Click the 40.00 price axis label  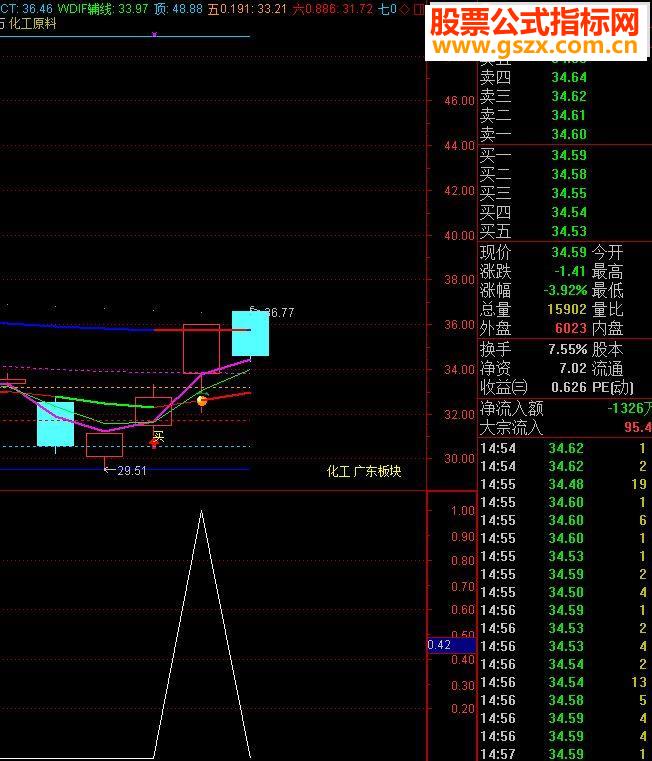coord(459,235)
